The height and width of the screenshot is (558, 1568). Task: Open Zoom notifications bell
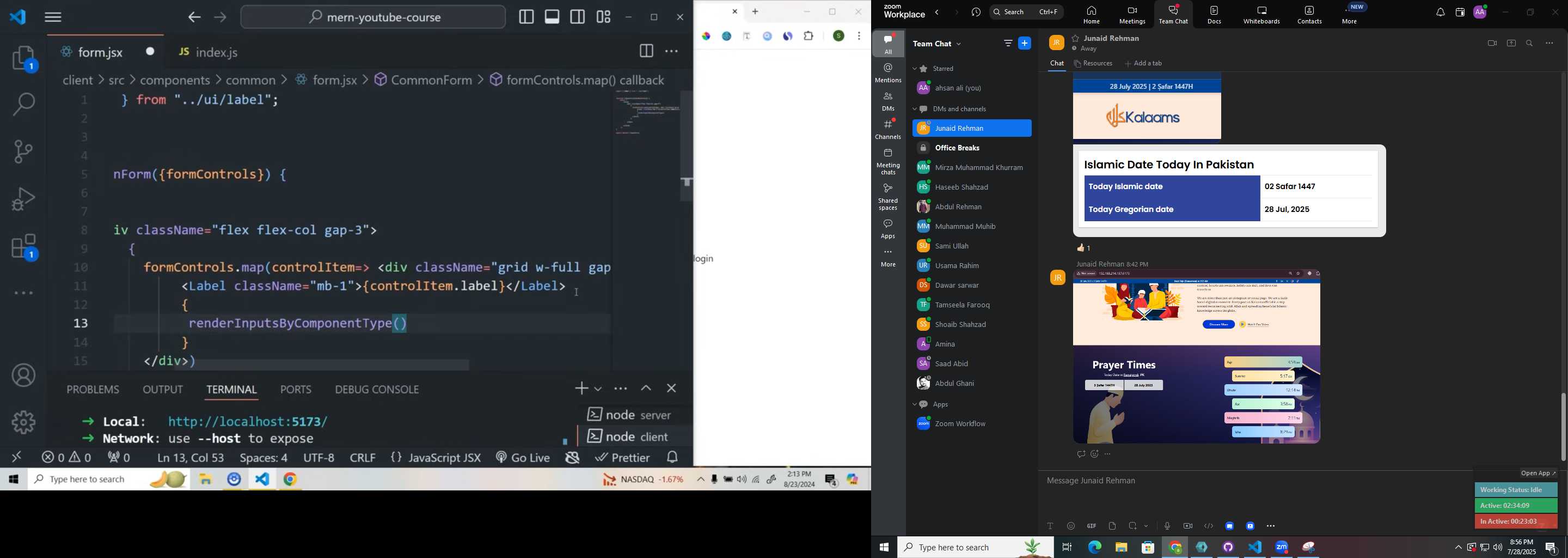tap(1440, 12)
